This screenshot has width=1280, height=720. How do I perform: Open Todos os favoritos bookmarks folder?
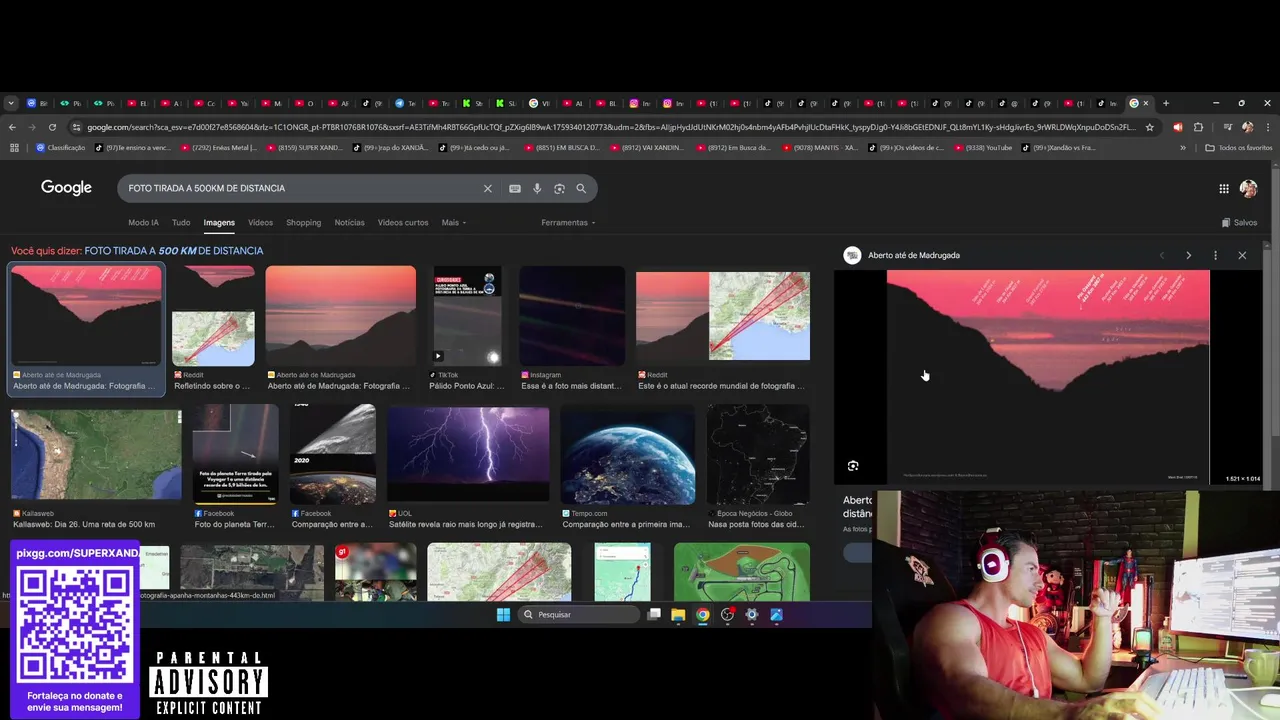coord(1239,148)
